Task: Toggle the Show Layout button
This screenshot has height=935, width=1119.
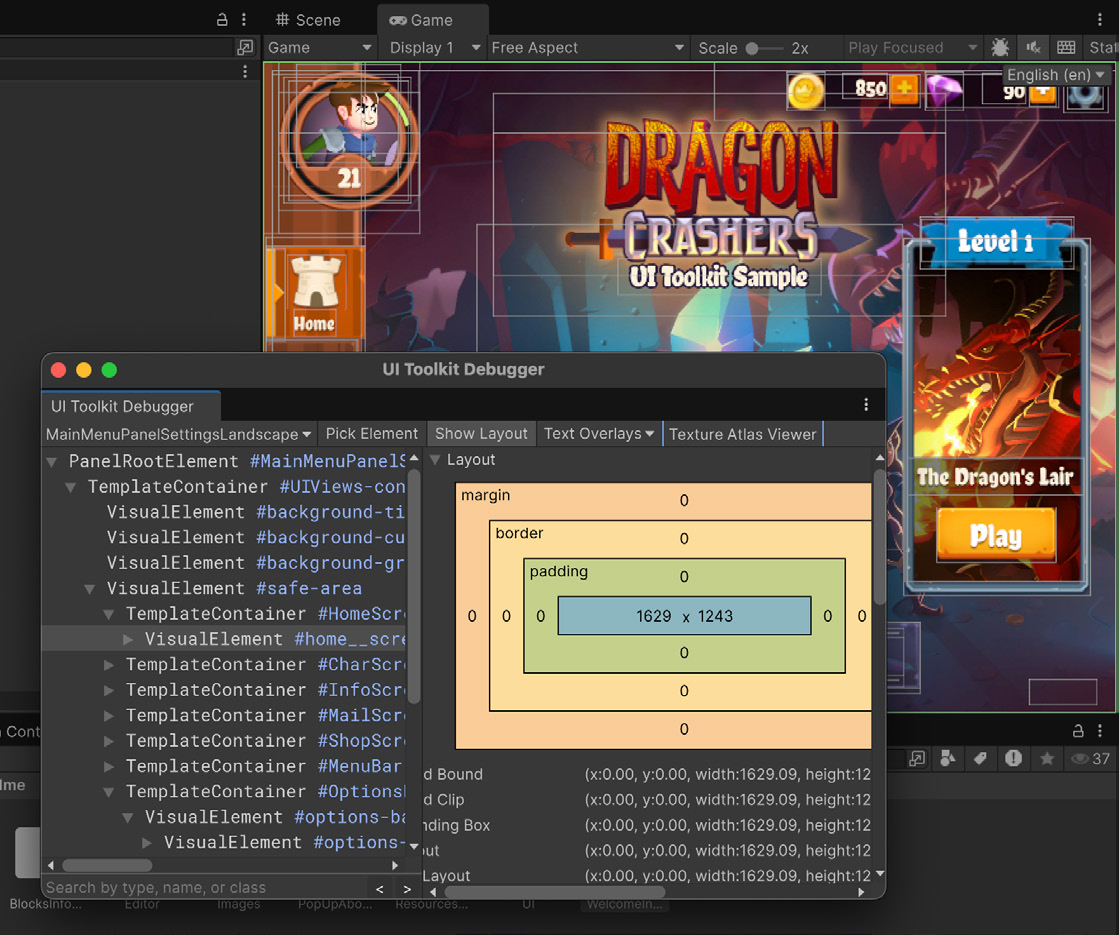Action: [481, 434]
